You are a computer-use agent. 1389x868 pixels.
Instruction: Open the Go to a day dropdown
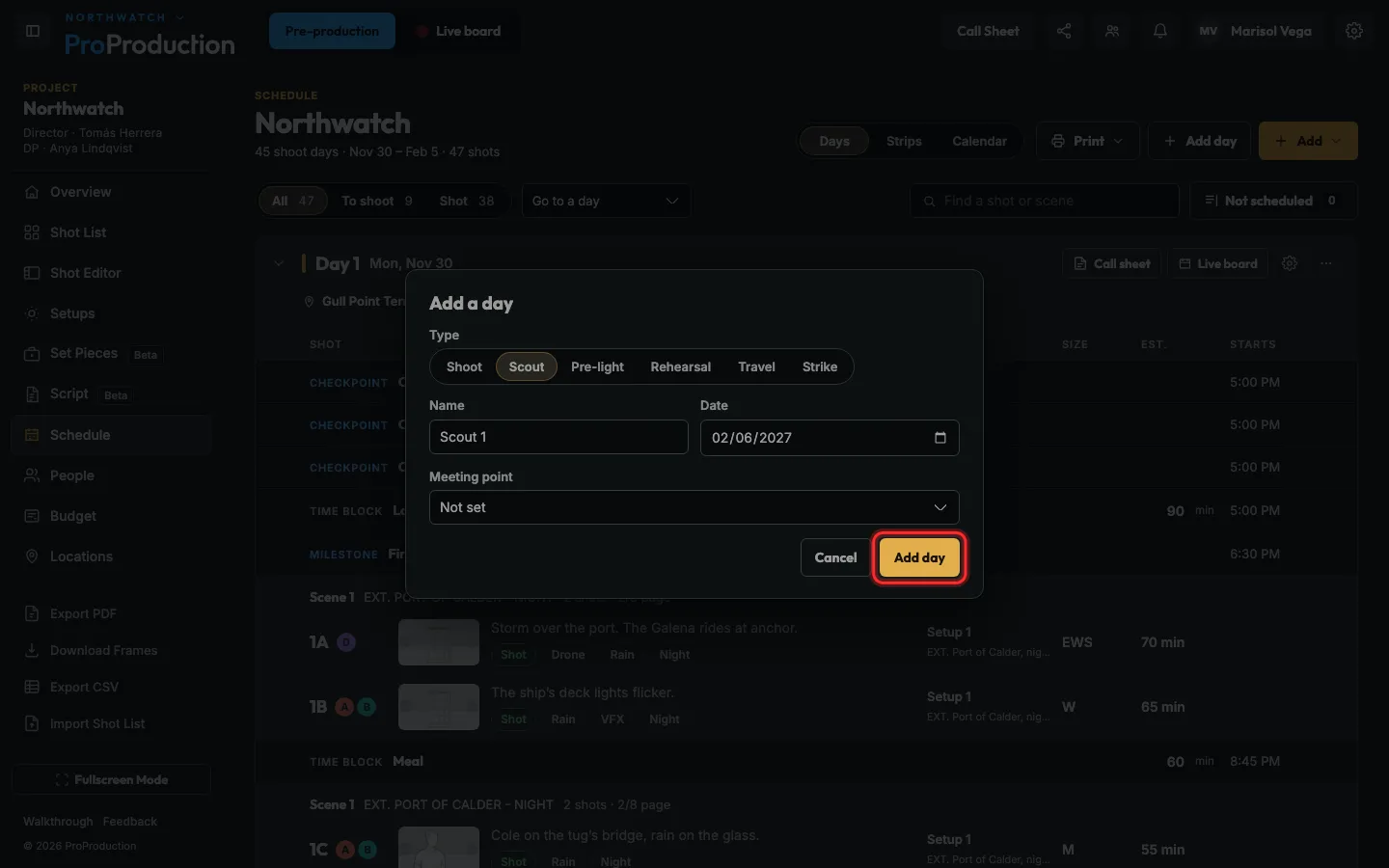point(606,201)
